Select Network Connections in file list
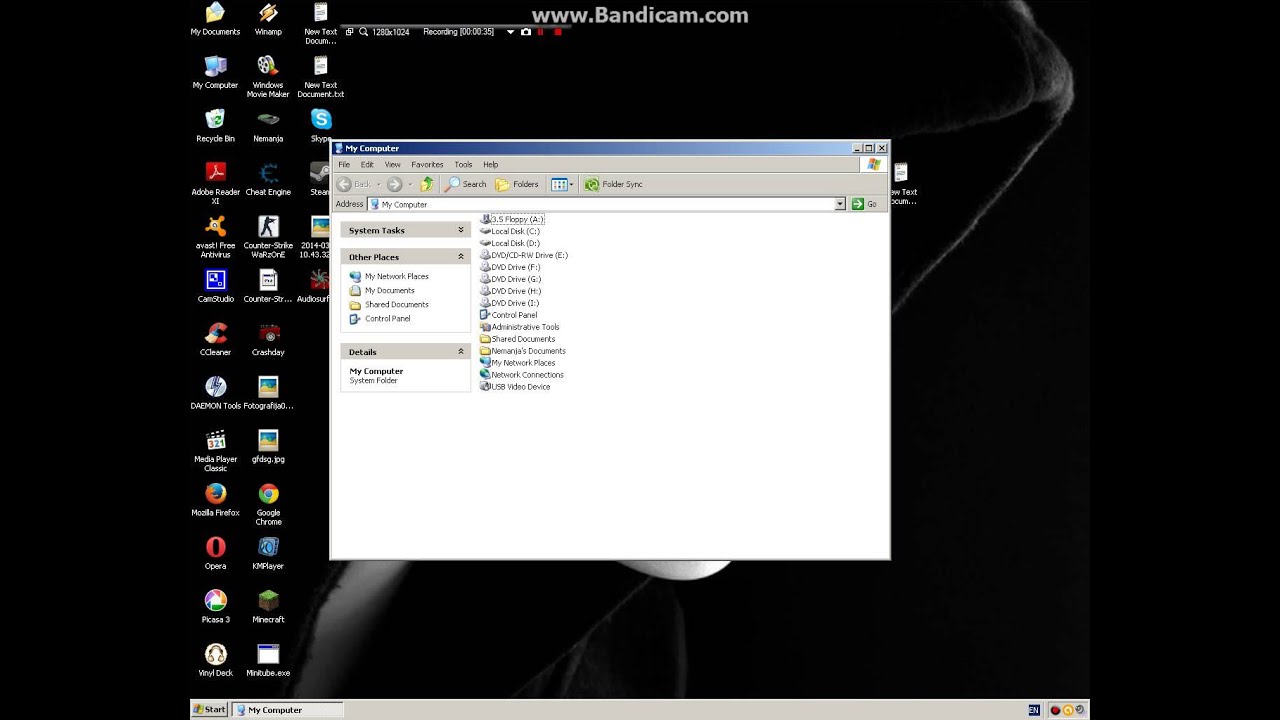Screen dimensions: 1280x720 [522, 375]
